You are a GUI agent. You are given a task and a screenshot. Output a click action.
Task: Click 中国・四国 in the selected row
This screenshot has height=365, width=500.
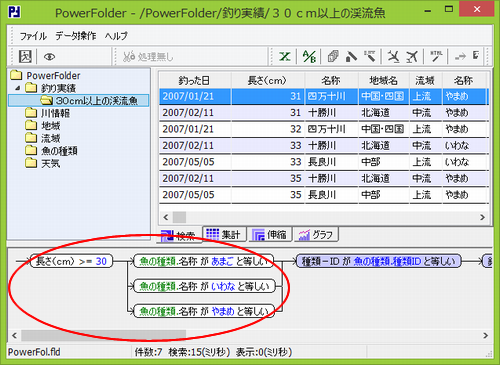click(383, 96)
